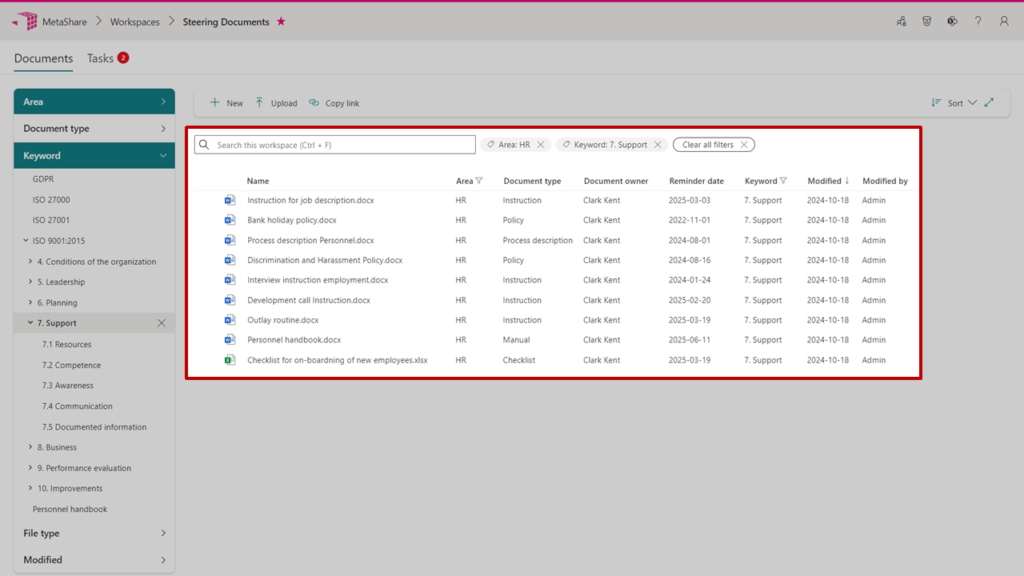Clear the 7. Support selection in sidebar
Viewport: 1024px width, 576px height.
point(161,323)
